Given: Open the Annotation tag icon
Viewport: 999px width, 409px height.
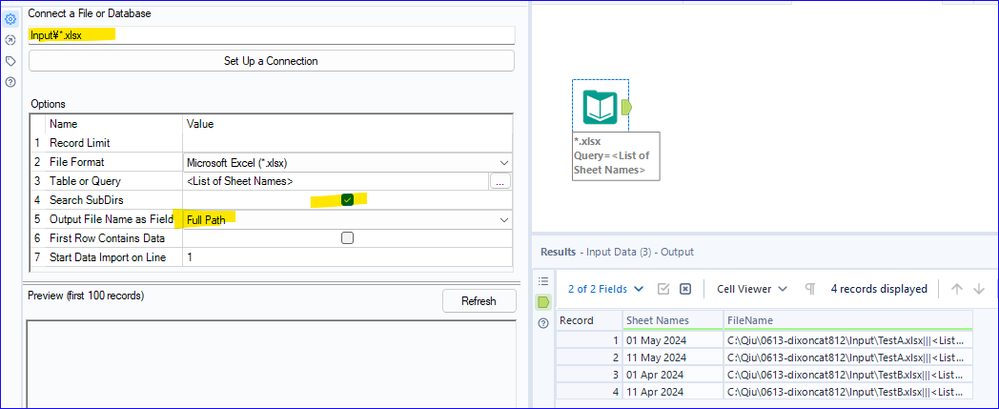Looking at the screenshot, I should [10, 61].
